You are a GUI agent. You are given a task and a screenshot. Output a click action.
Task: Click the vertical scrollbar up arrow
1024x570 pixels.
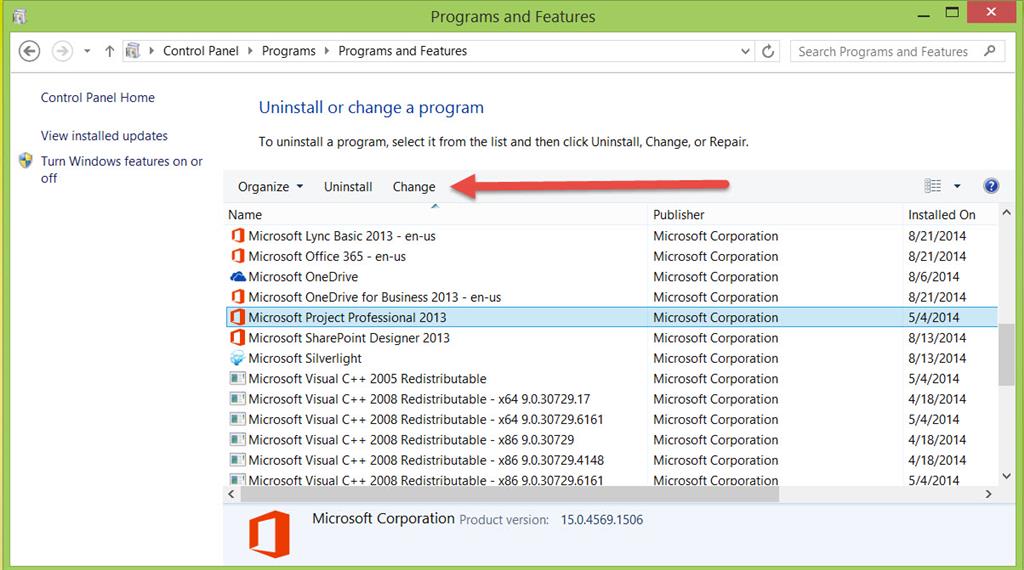click(1006, 213)
